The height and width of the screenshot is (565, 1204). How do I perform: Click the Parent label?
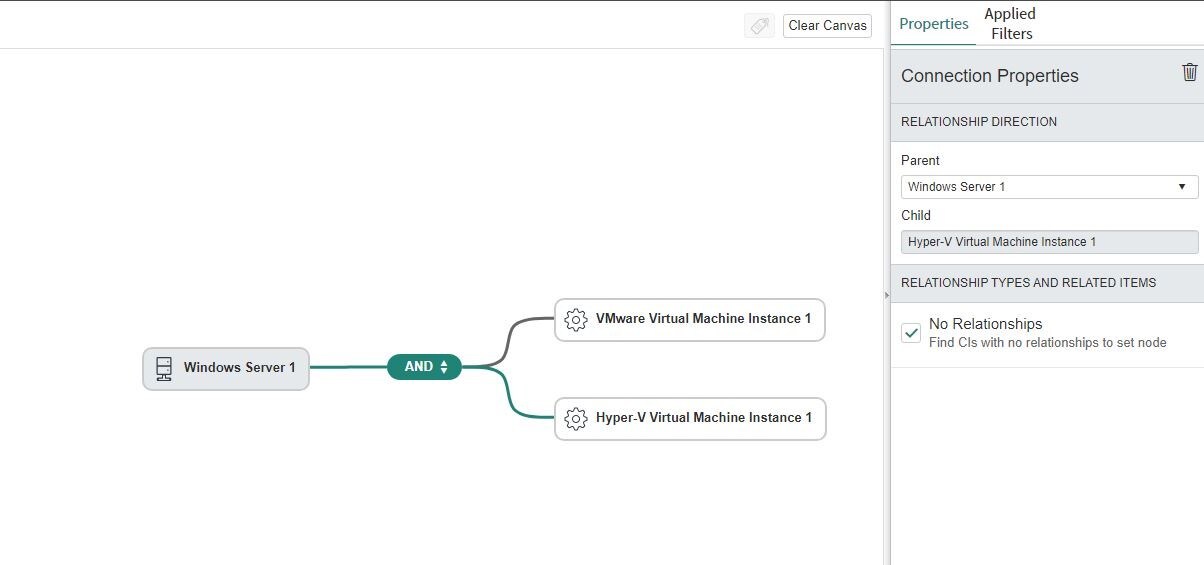click(x=920, y=160)
